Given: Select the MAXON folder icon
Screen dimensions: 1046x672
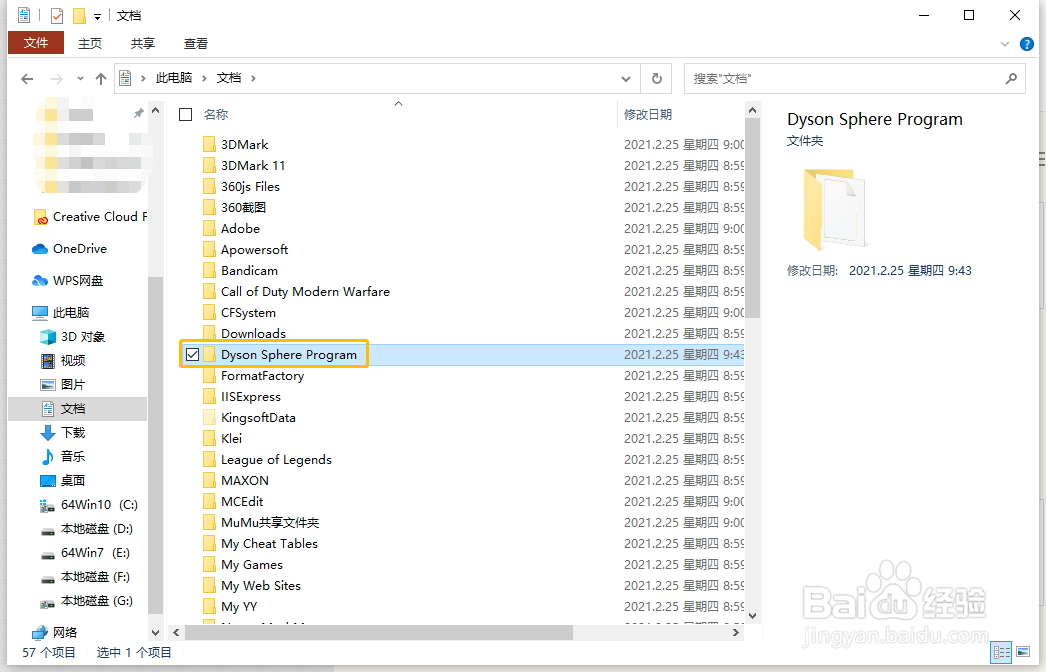Looking at the screenshot, I should coord(209,480).
